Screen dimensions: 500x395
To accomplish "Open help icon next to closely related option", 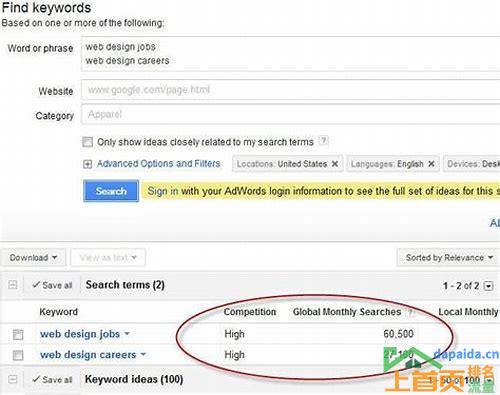I will click(x=323, y=141).
